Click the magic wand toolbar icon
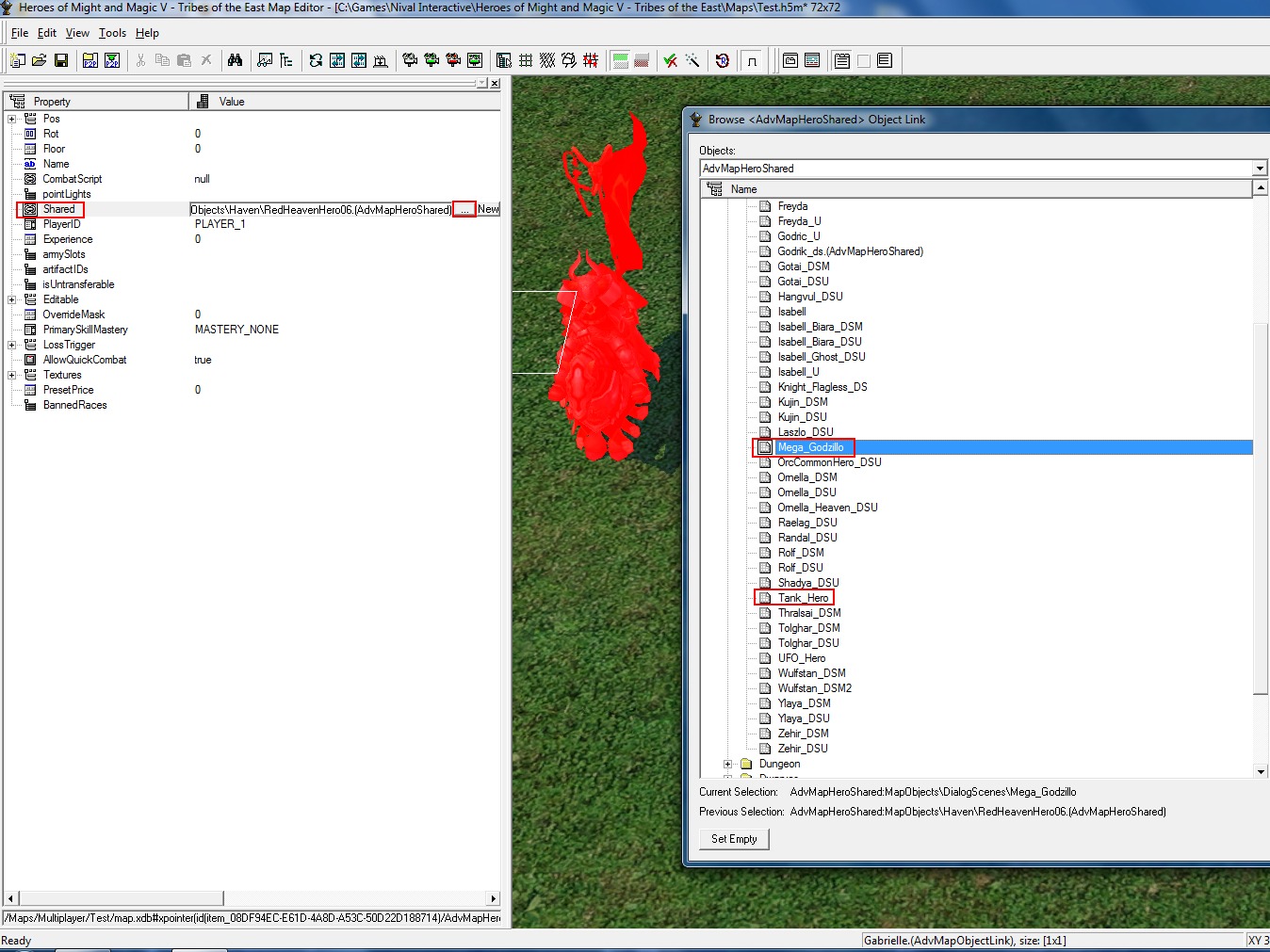This screenshot has height=952, width=1270. [x=692, y=60]
